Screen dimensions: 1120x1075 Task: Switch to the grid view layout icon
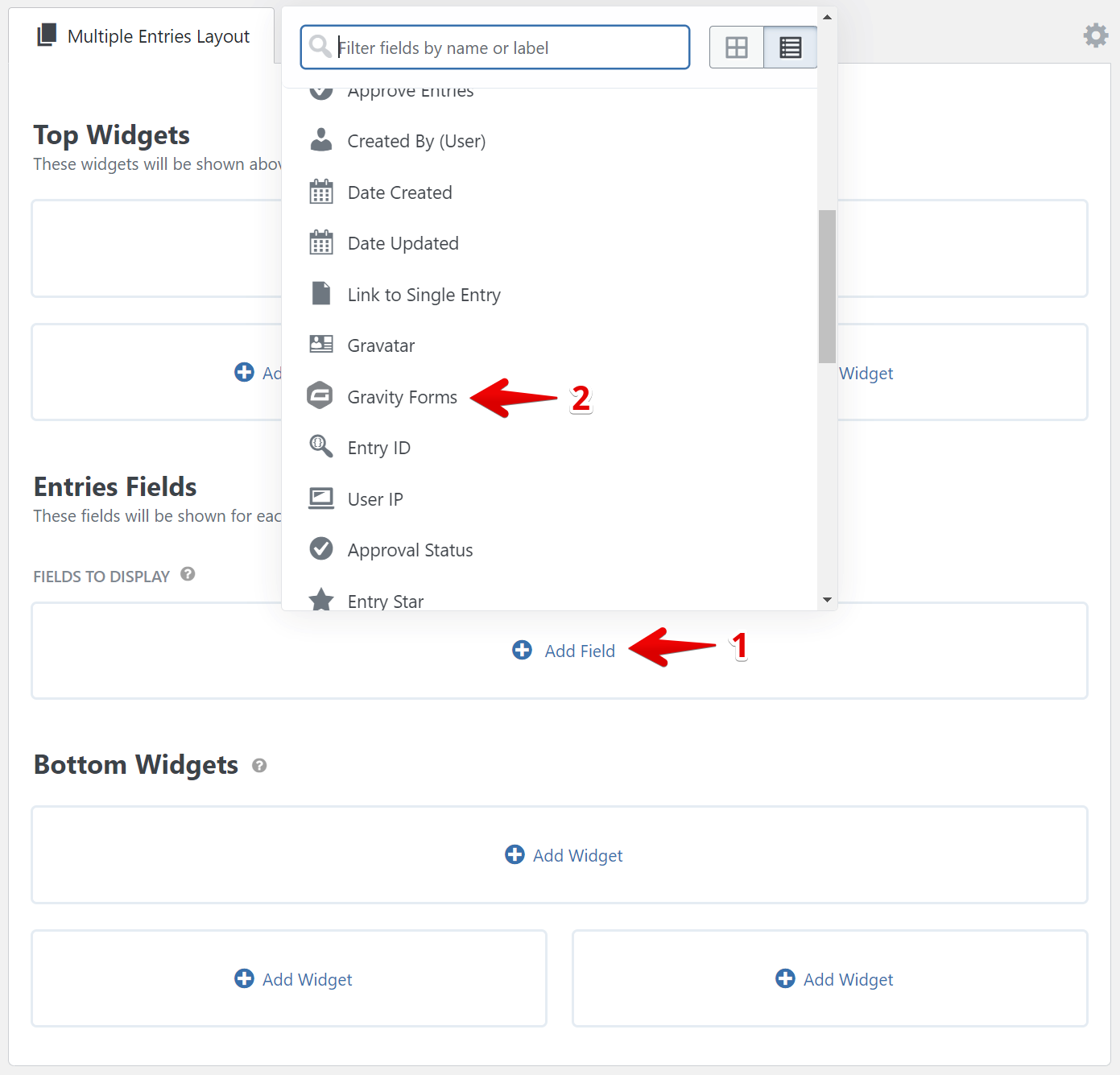737,48
